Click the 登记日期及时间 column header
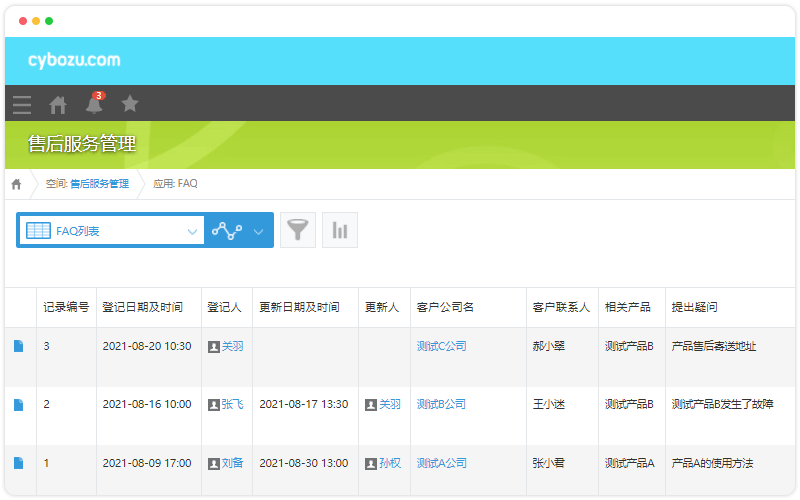The width and height of the screenshot is (800, 500). pos(142,307)
